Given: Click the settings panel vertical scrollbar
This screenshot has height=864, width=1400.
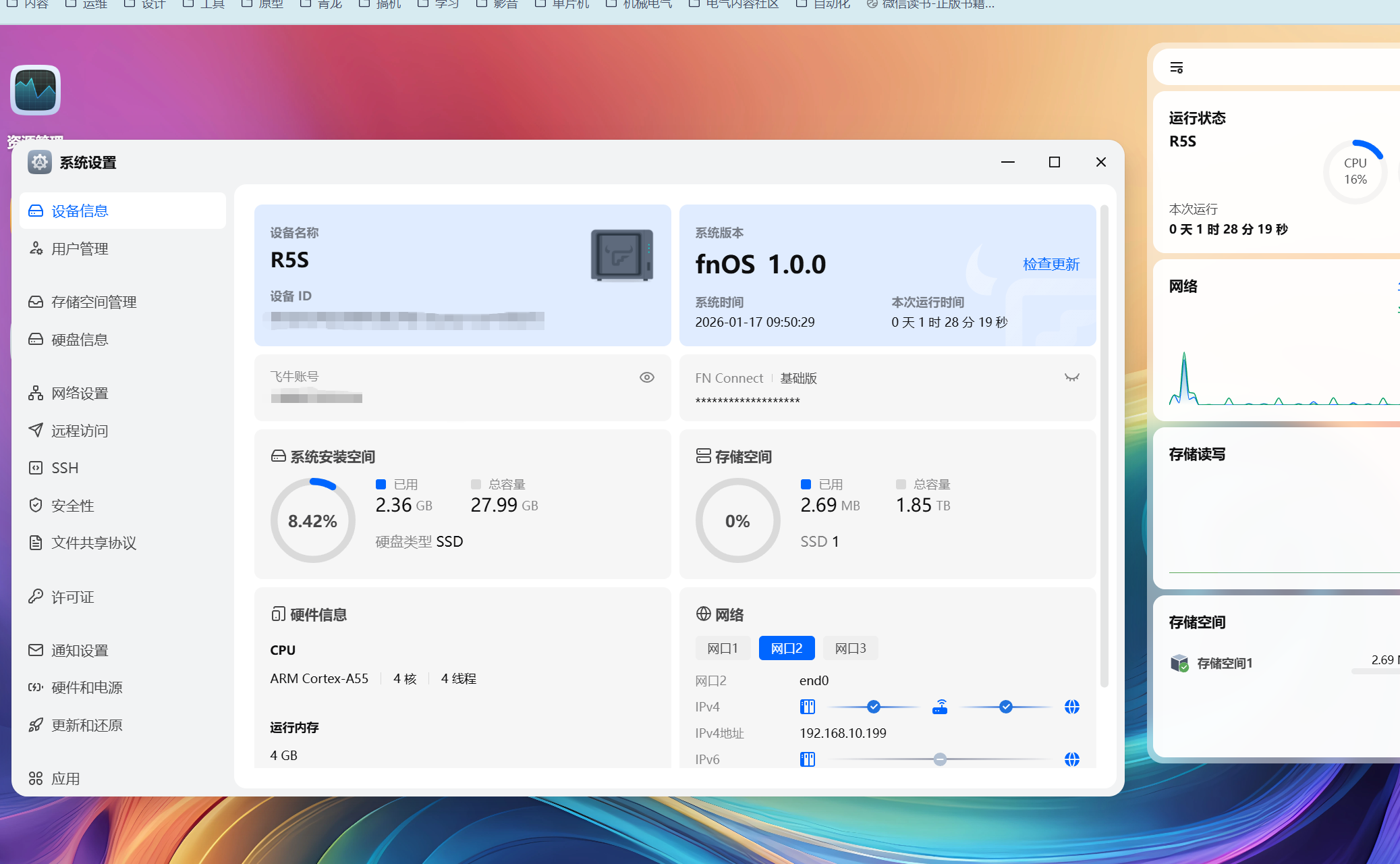Looking at the screenshot, I should (1104, 446).
